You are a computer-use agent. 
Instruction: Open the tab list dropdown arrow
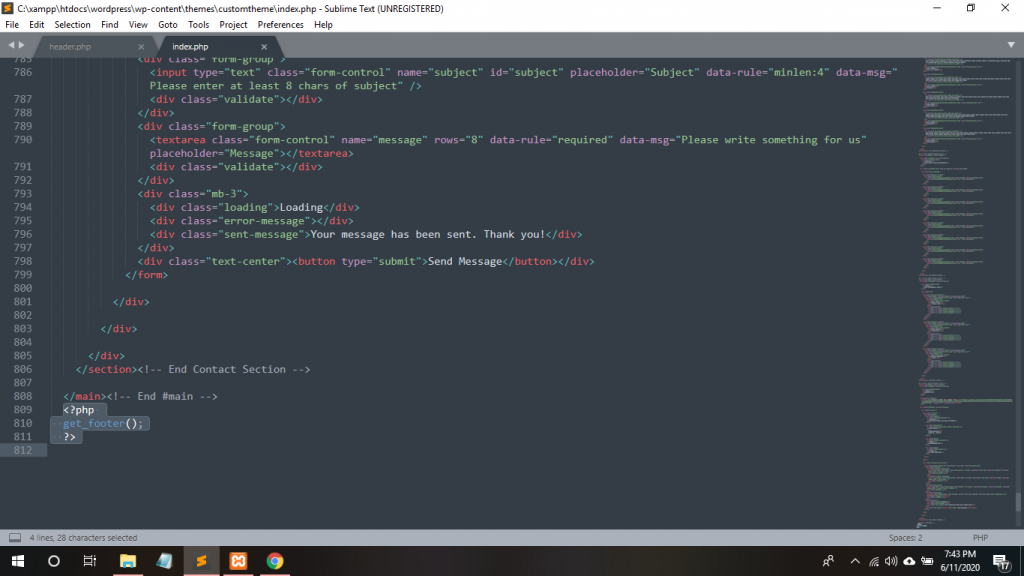click(x=1010, y=46)
